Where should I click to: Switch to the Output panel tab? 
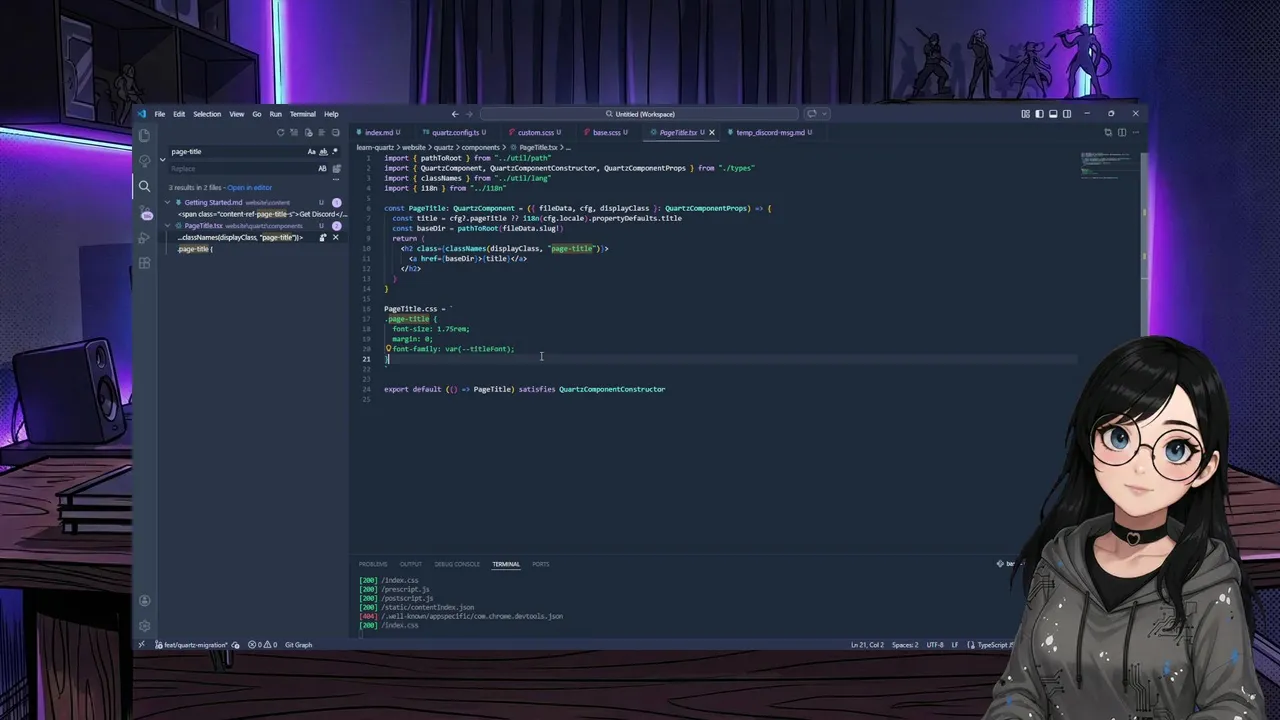pyautogui.click(x=411, y=564)
